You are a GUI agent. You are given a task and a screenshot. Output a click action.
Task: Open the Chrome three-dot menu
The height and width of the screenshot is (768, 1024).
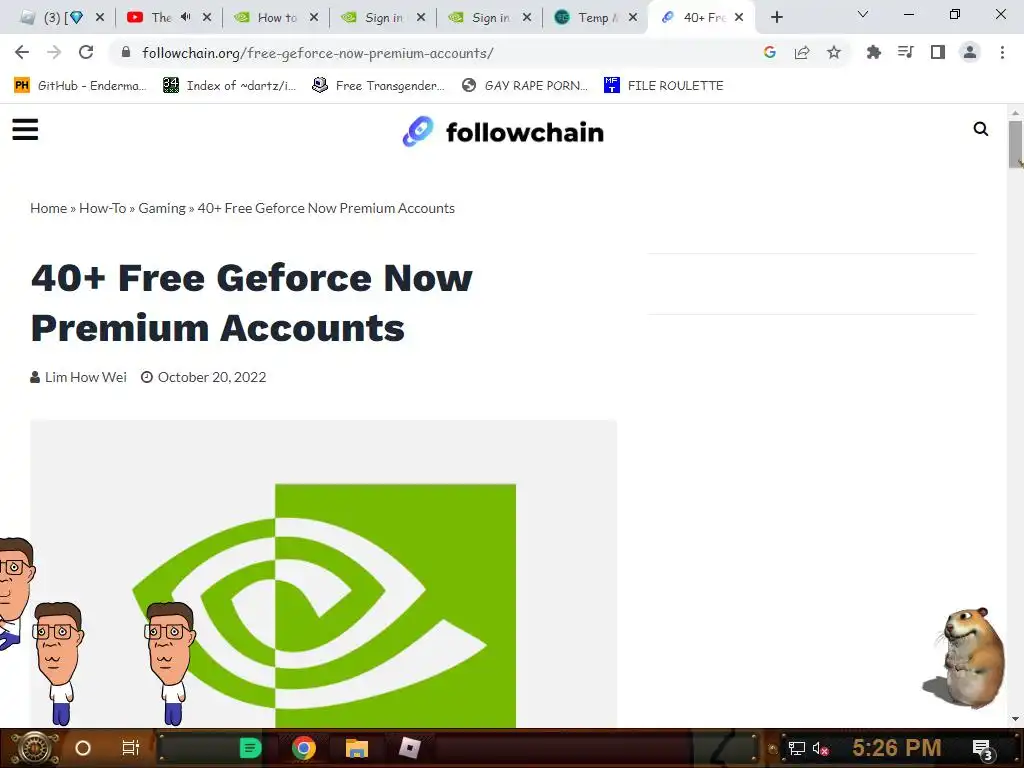coord(1002,52)
